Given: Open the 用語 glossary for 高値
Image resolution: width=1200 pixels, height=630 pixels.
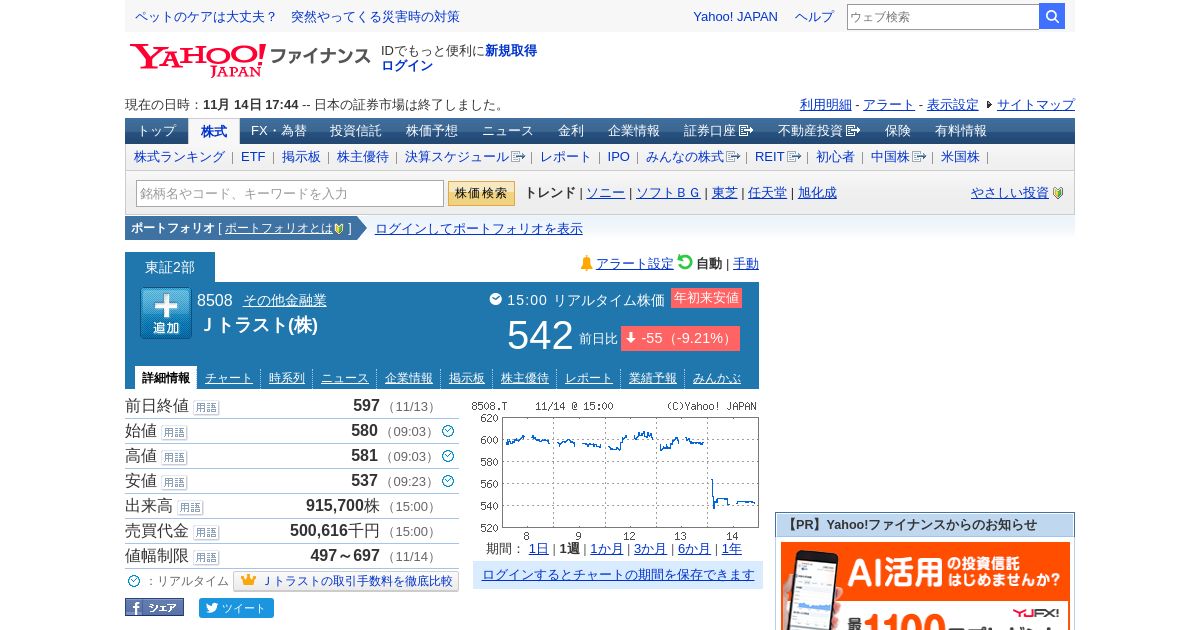Looking at the screenshot, I should click(174, 457).
